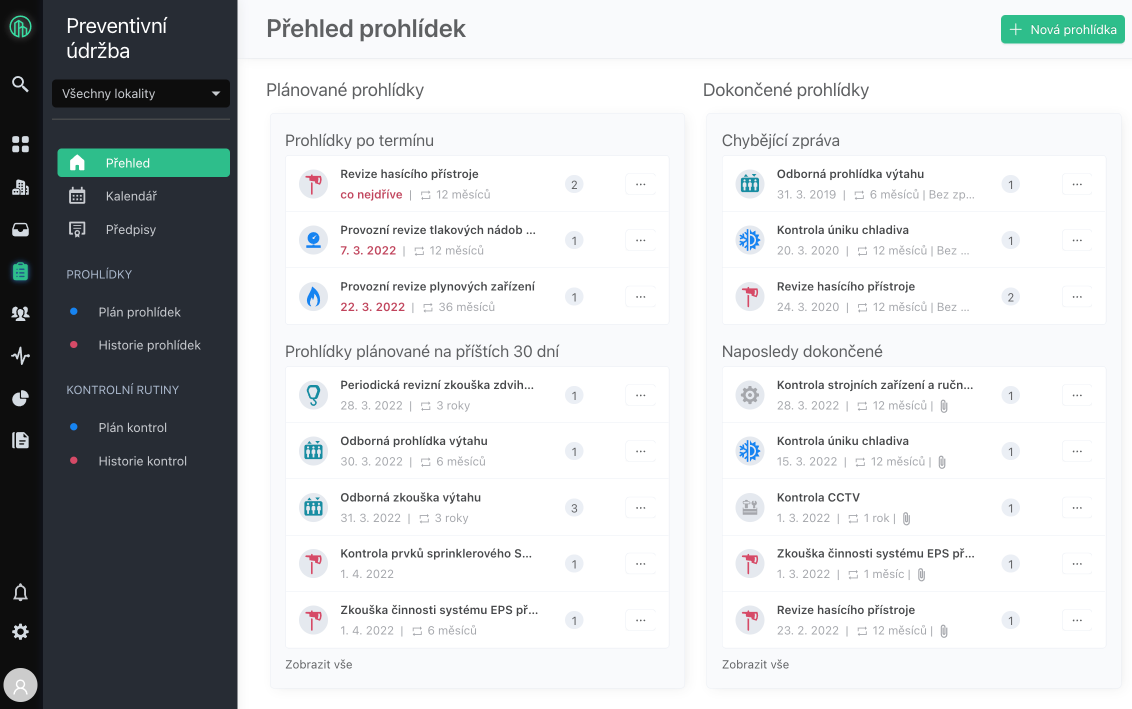Click the search icon in left rail

(20, 84)
